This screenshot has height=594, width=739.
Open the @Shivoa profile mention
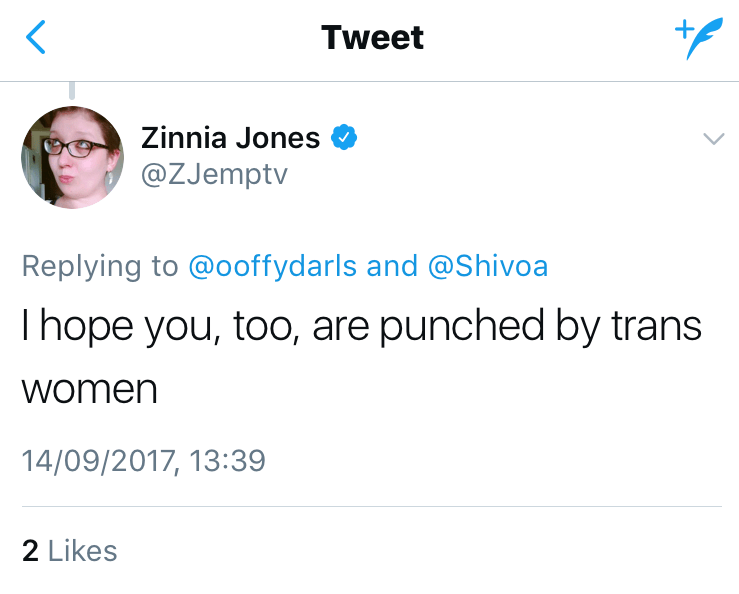(x=488, y=266)
